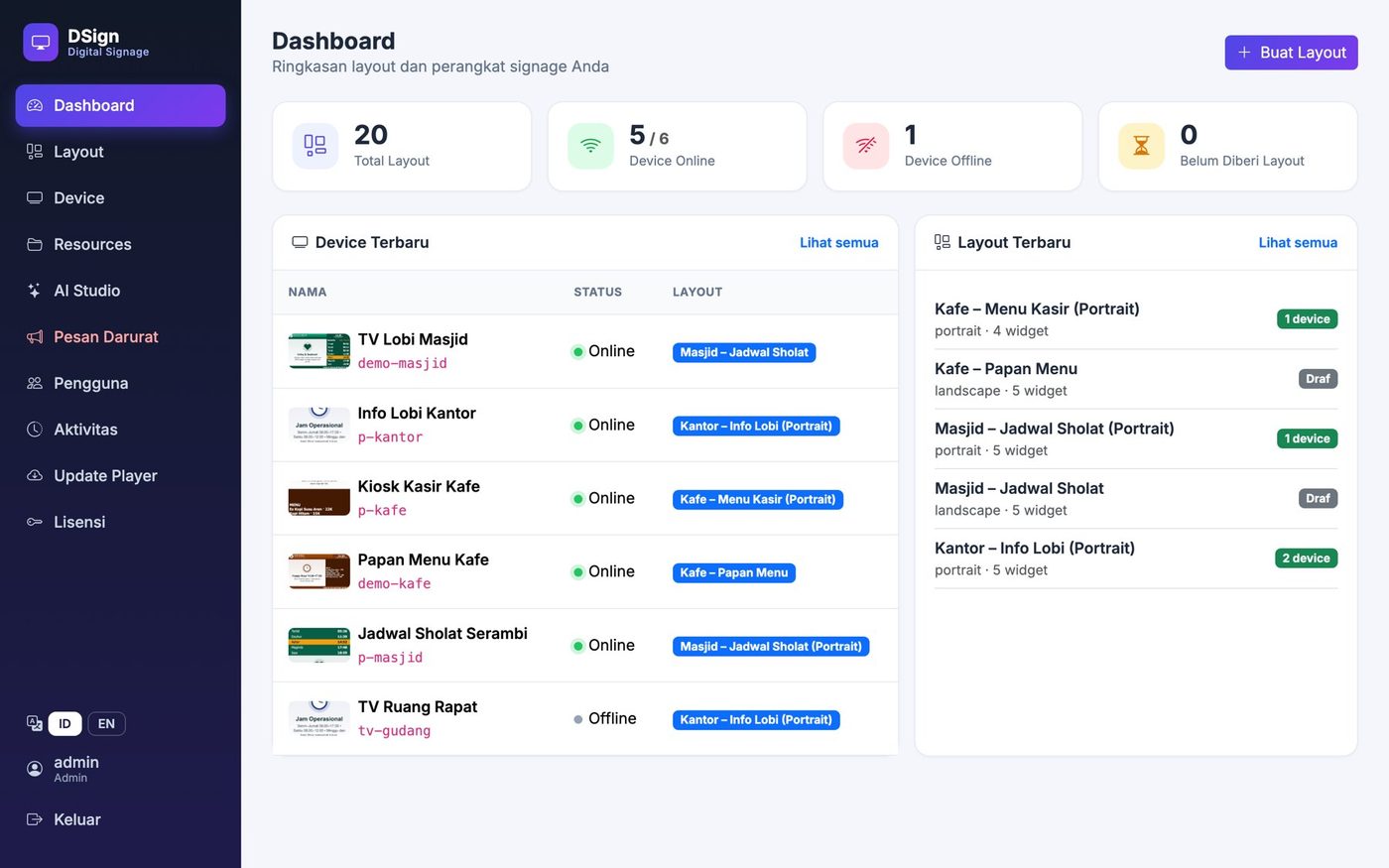Image resolution: width=1389 pixels, height=868 pixels.
Task: Open AI Studio from the sidebar
Action: point(120,291)
